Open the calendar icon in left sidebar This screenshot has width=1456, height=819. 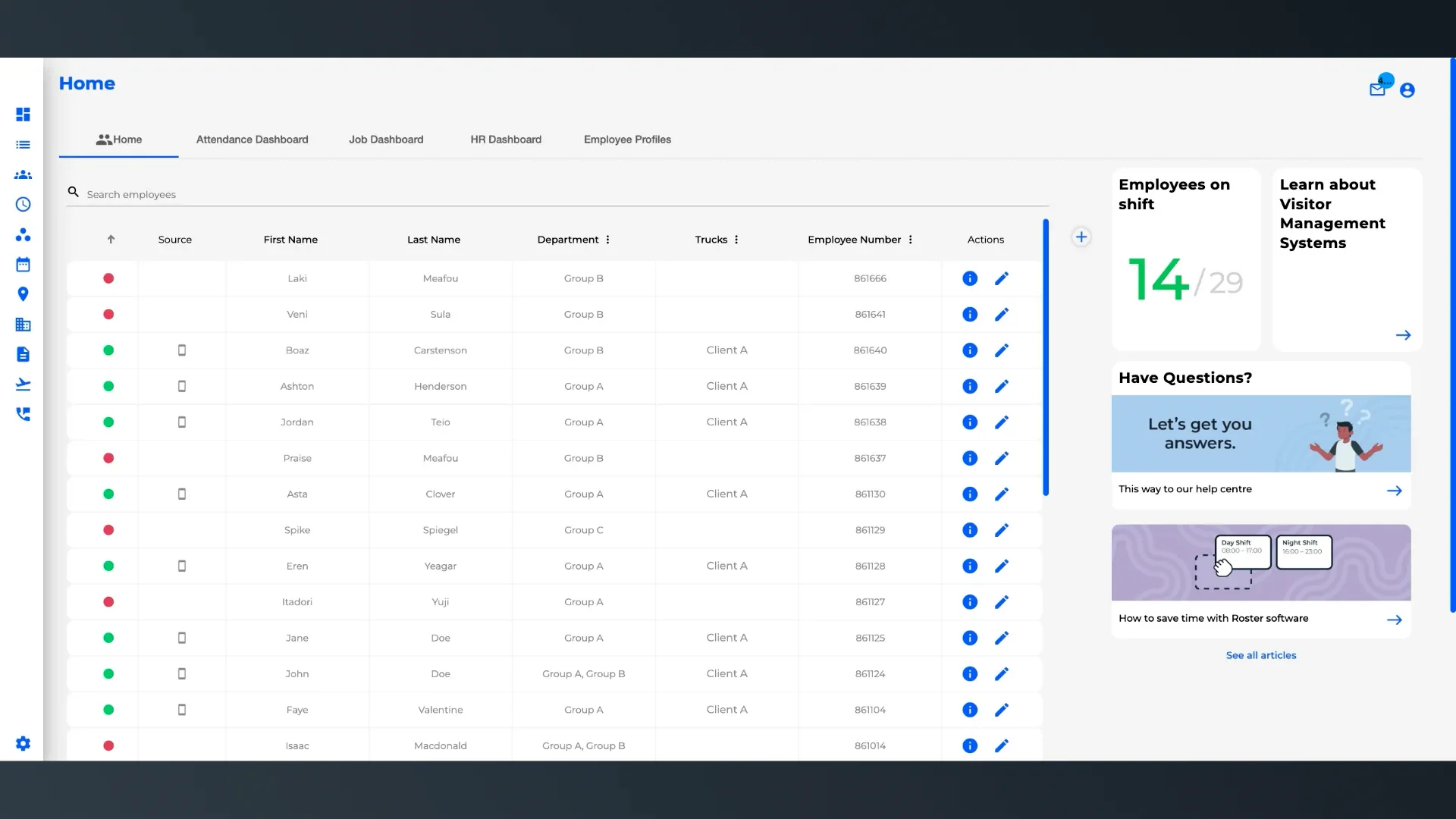(23, 265)
